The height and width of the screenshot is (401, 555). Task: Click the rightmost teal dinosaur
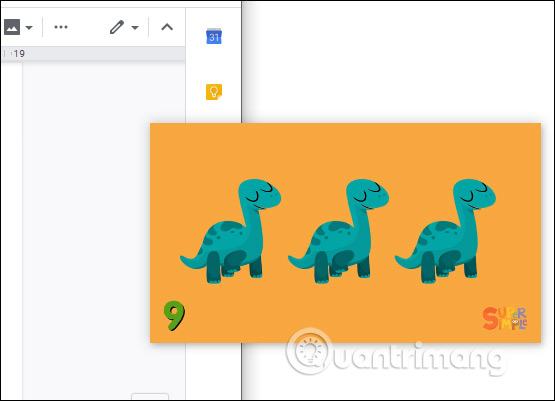click(x=446, y=231)
